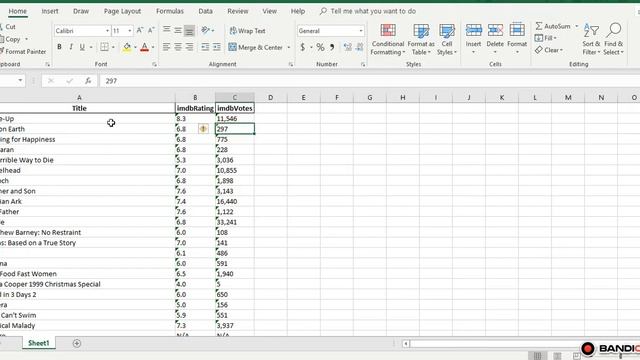This screenshot has height=360, width=640.
Task: Toggle Underline formatting
Action: click(82, 47)
